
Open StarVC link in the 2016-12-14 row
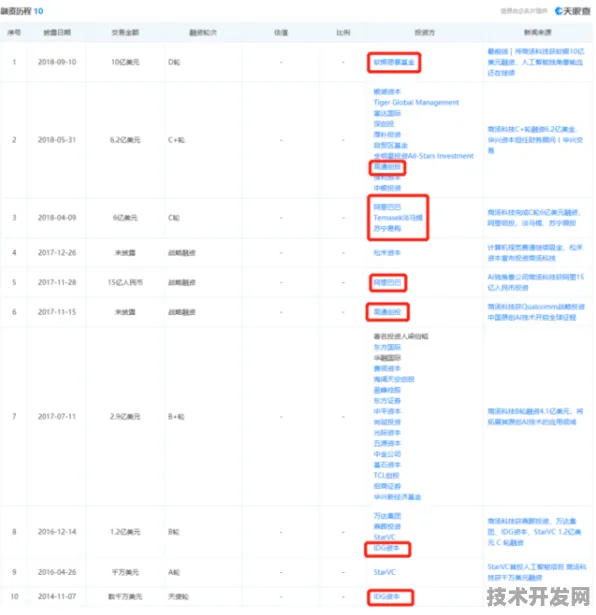(x=384, y=537)
